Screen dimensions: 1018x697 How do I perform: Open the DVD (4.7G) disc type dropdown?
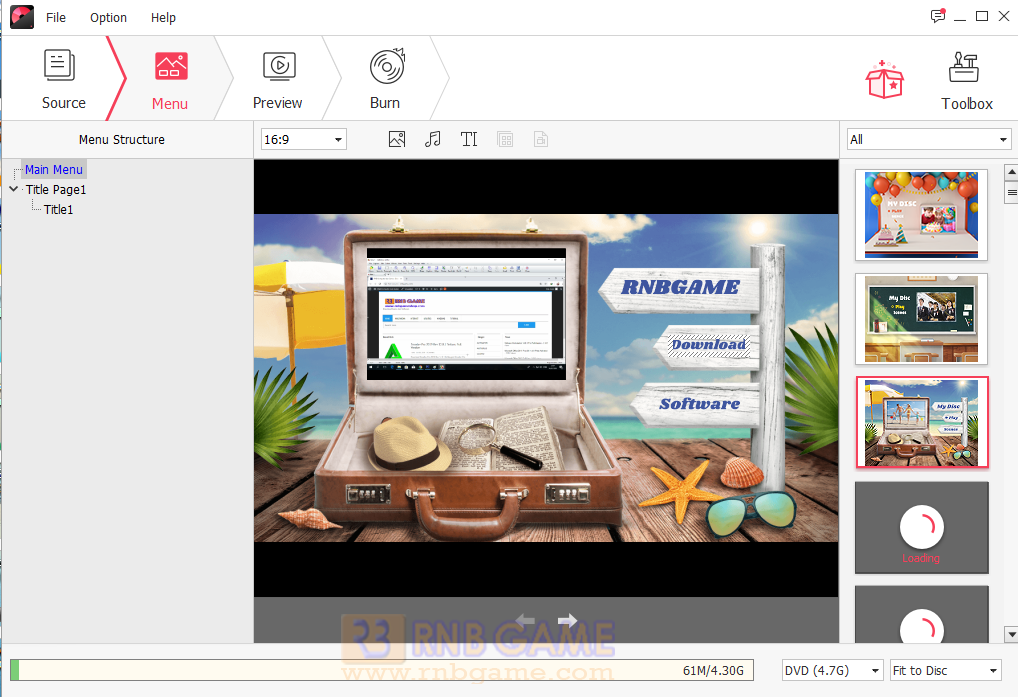pyautogui.click(x=832, y=670)
